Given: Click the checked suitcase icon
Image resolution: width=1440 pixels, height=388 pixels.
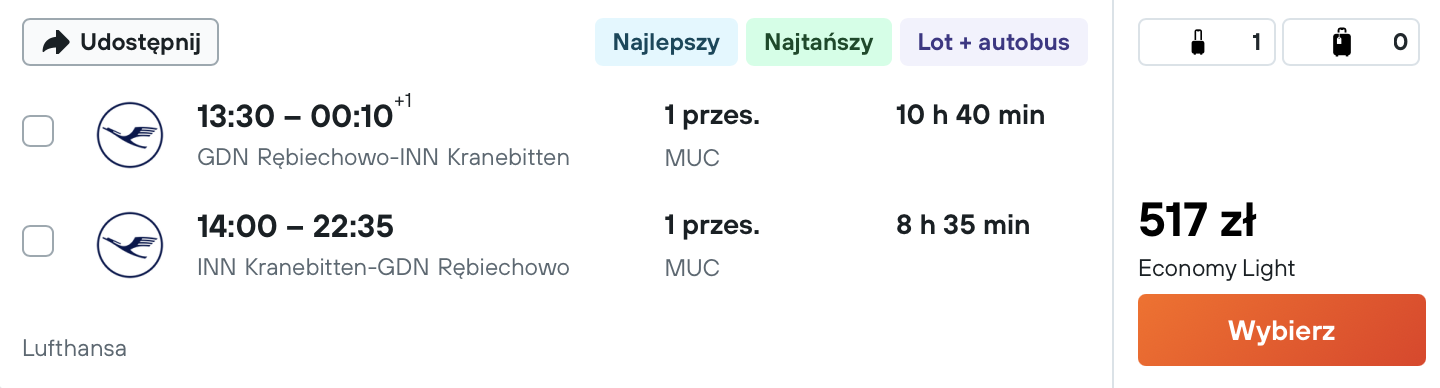Looking at the screenshot, I should (1341, 43).
